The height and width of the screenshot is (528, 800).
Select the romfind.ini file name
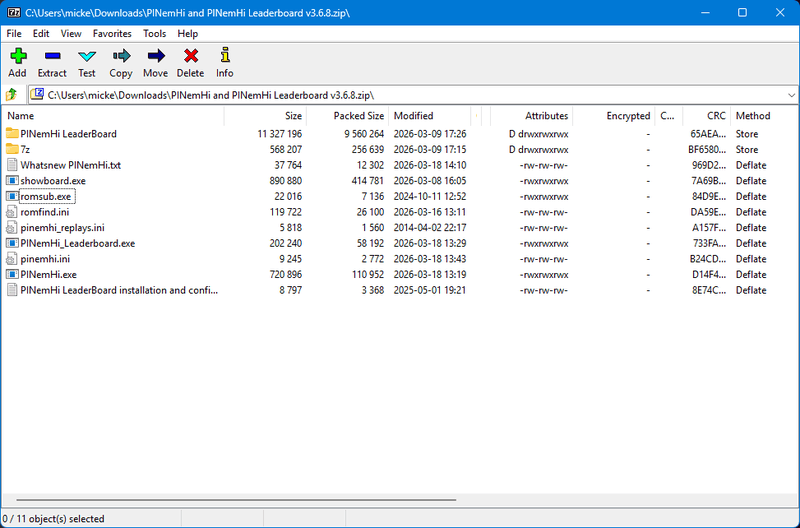click(45, 212)
